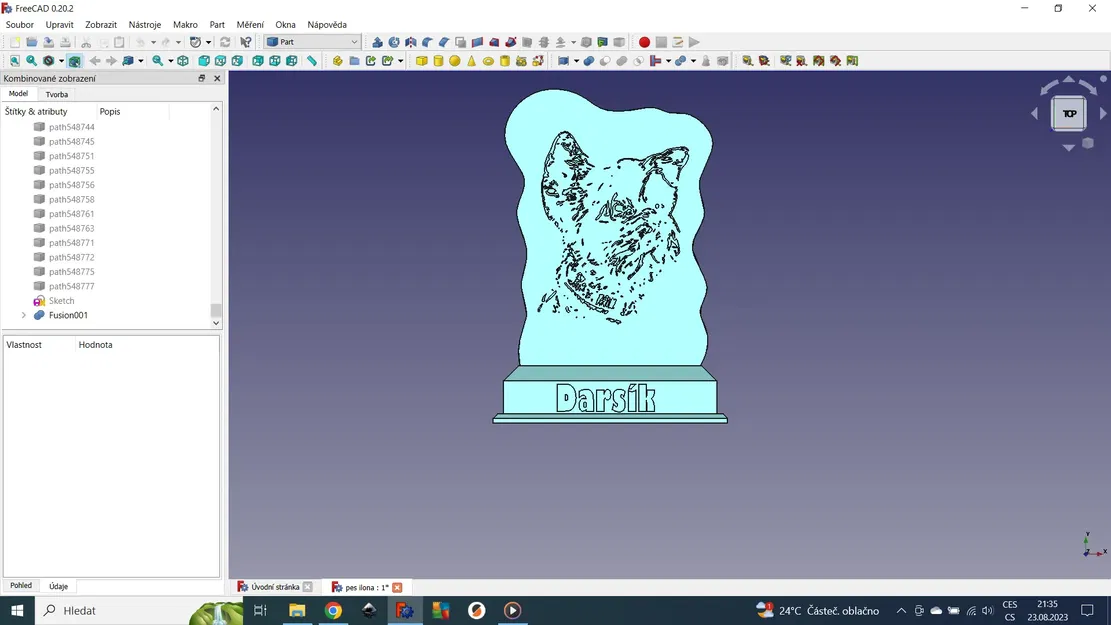Image resolution: width=1111 pixels, height=625 pixels.
Task: Open the link view dropdown arrow
Action: click(141, 61)
